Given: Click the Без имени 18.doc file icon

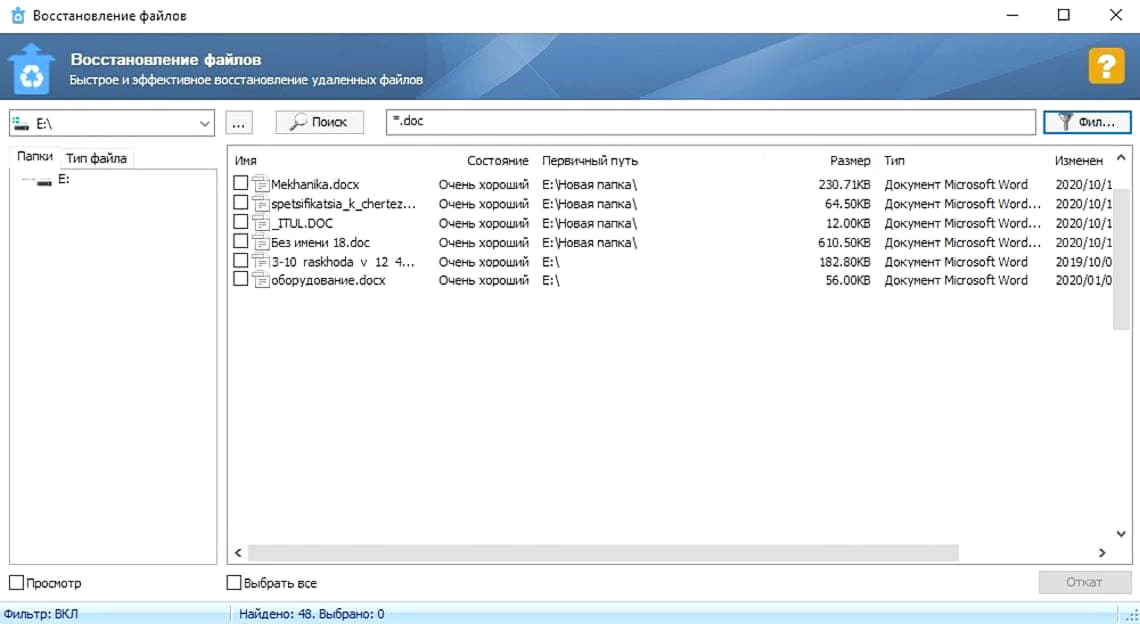Looking at the screenshot, I should coord(261,242).
